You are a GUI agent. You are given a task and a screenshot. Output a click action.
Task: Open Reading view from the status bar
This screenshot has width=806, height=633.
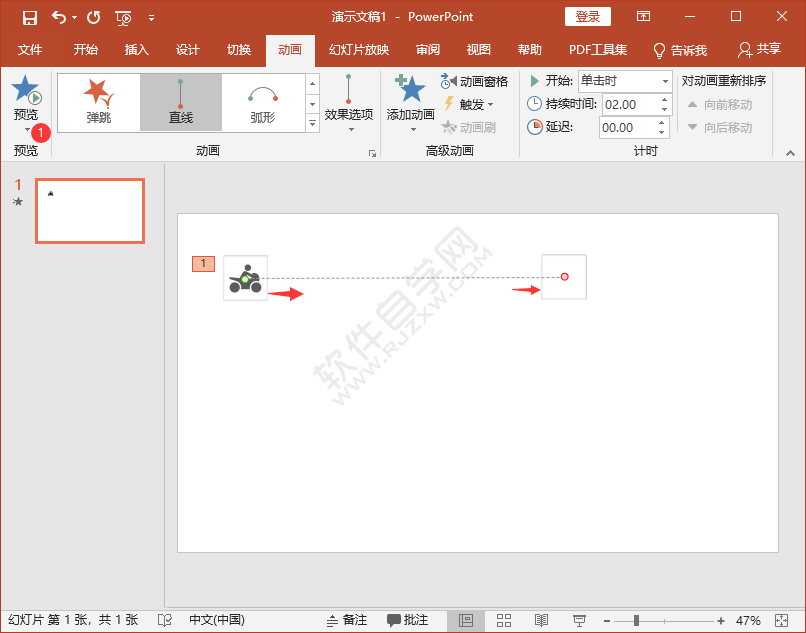pos(541,620)
